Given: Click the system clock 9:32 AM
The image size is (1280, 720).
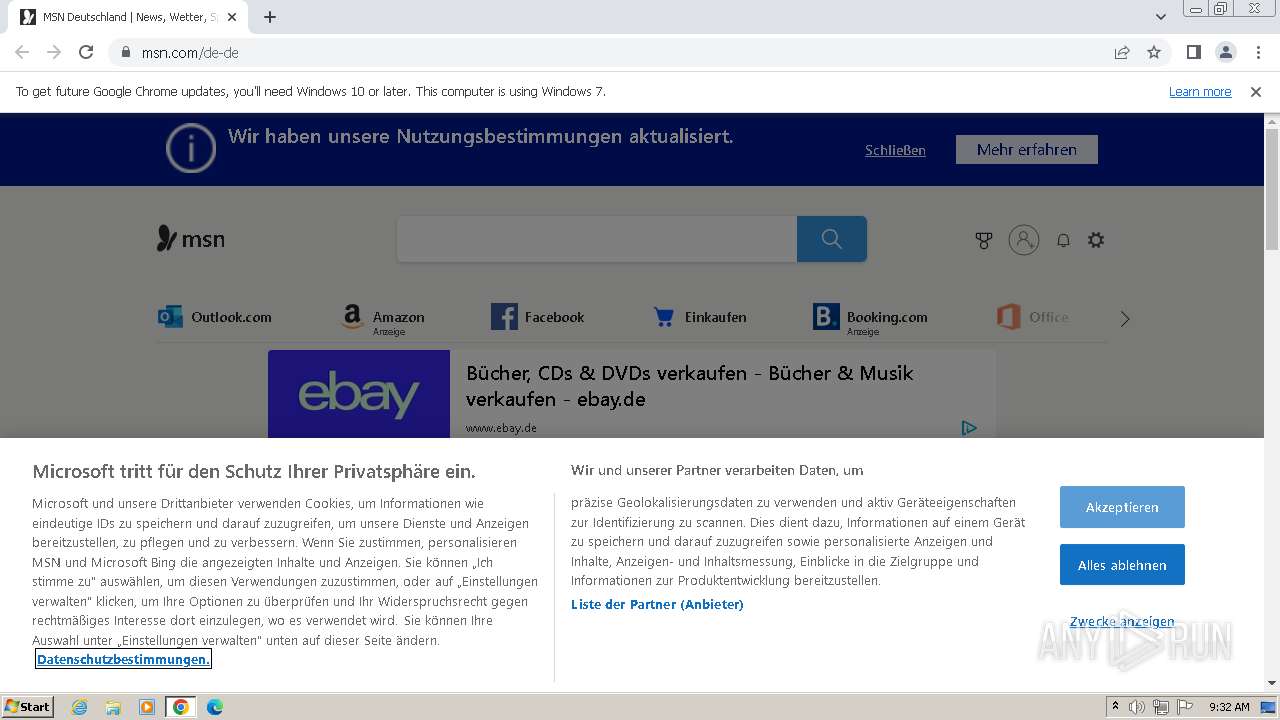Looking at the screenshot, I should (x=1229, y=707).
